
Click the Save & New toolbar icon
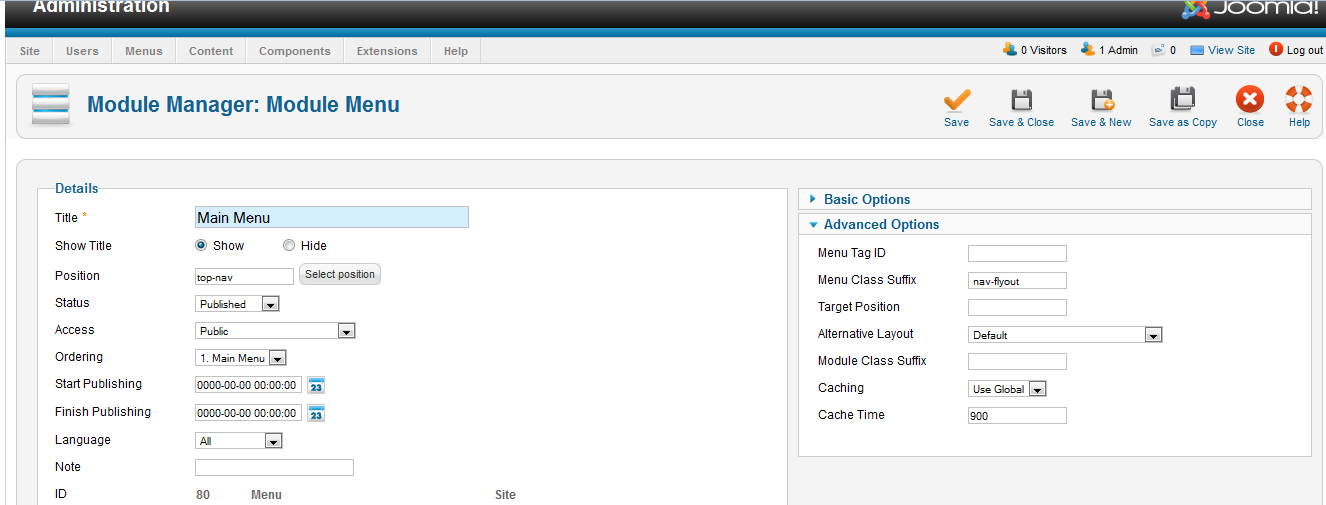1101,100
